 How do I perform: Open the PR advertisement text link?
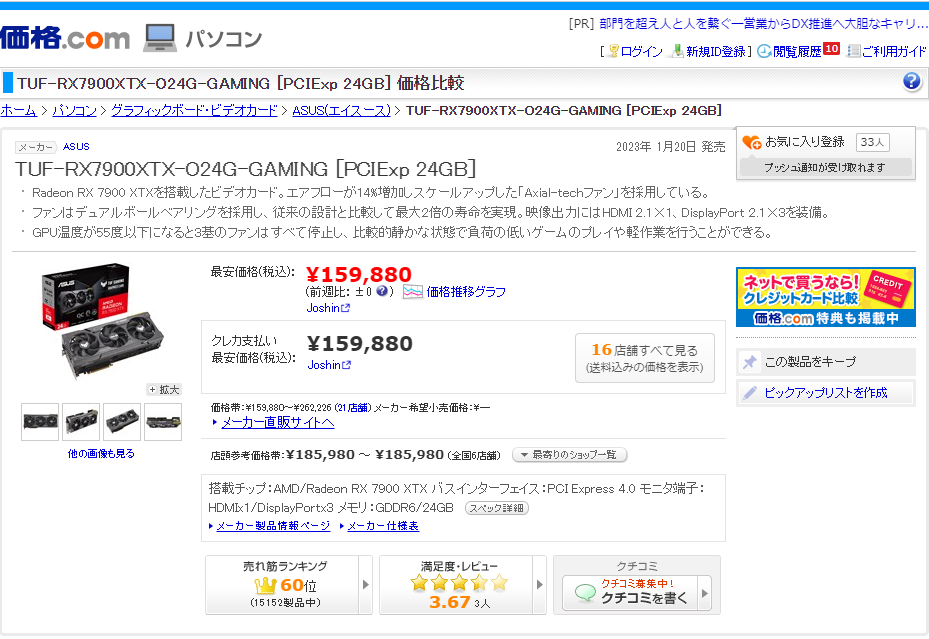click(763, 24)
